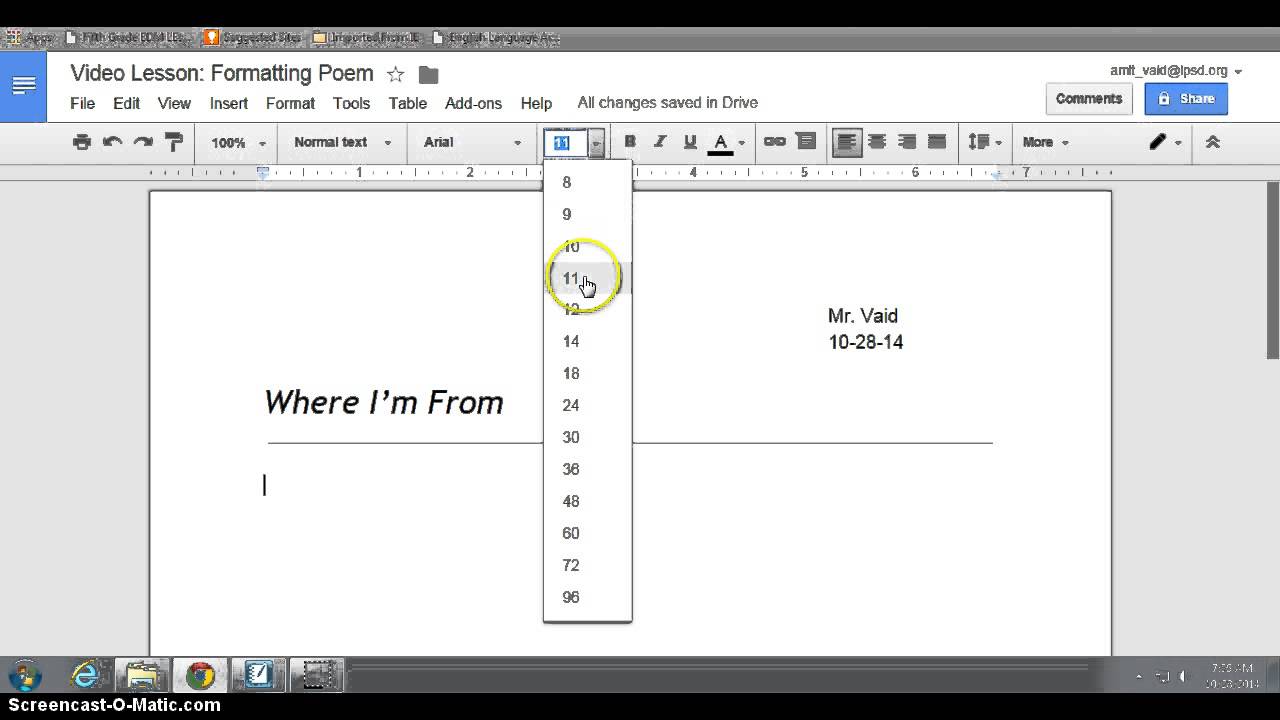The height and width of the screenshot is (720, 1280).
Task: Click the undo arrow icon
Action: (112, 142)
